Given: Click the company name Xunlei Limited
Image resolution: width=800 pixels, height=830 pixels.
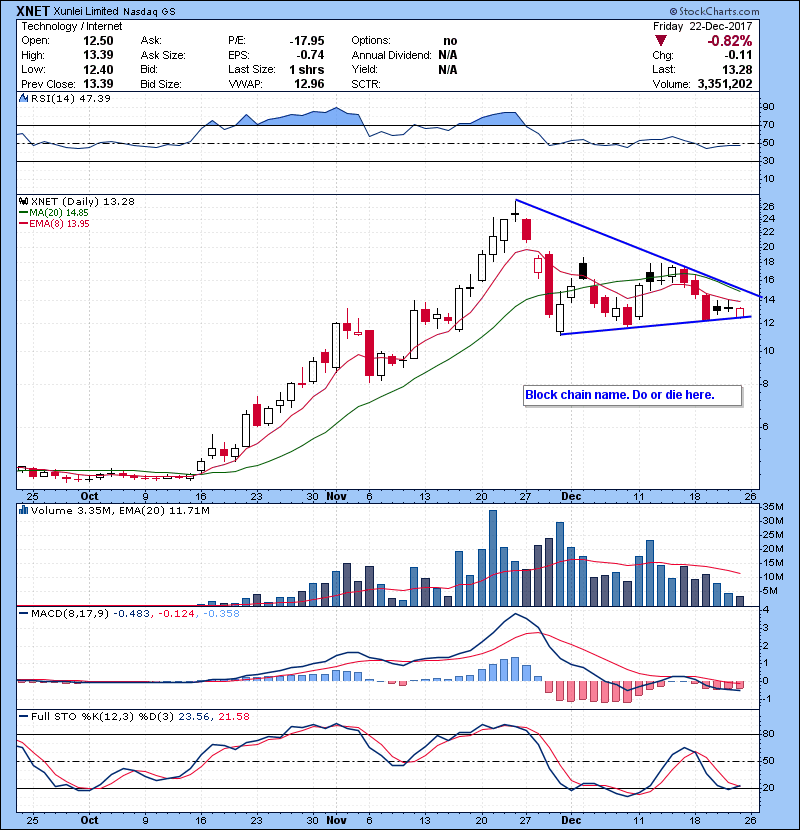Looking at the screenshot, I should (86, 11).
